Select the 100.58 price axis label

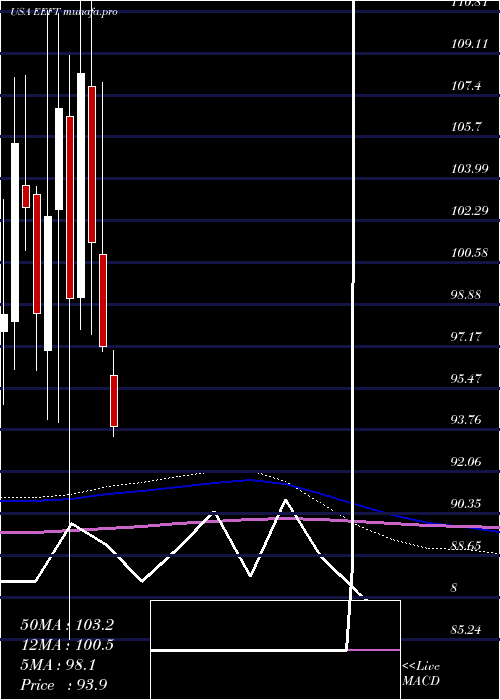pos(469,253)
